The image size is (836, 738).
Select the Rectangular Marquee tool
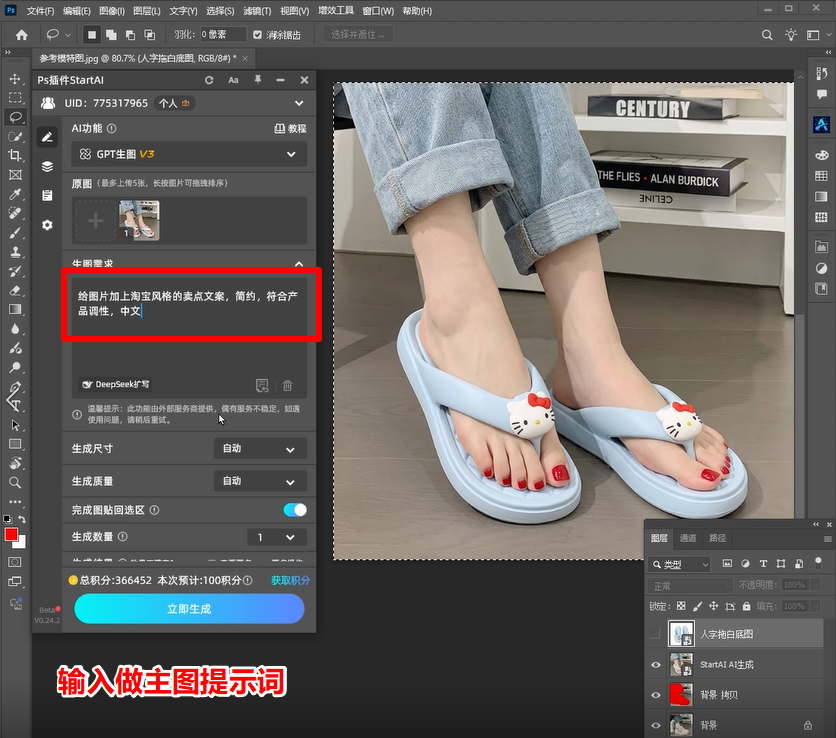15,98
